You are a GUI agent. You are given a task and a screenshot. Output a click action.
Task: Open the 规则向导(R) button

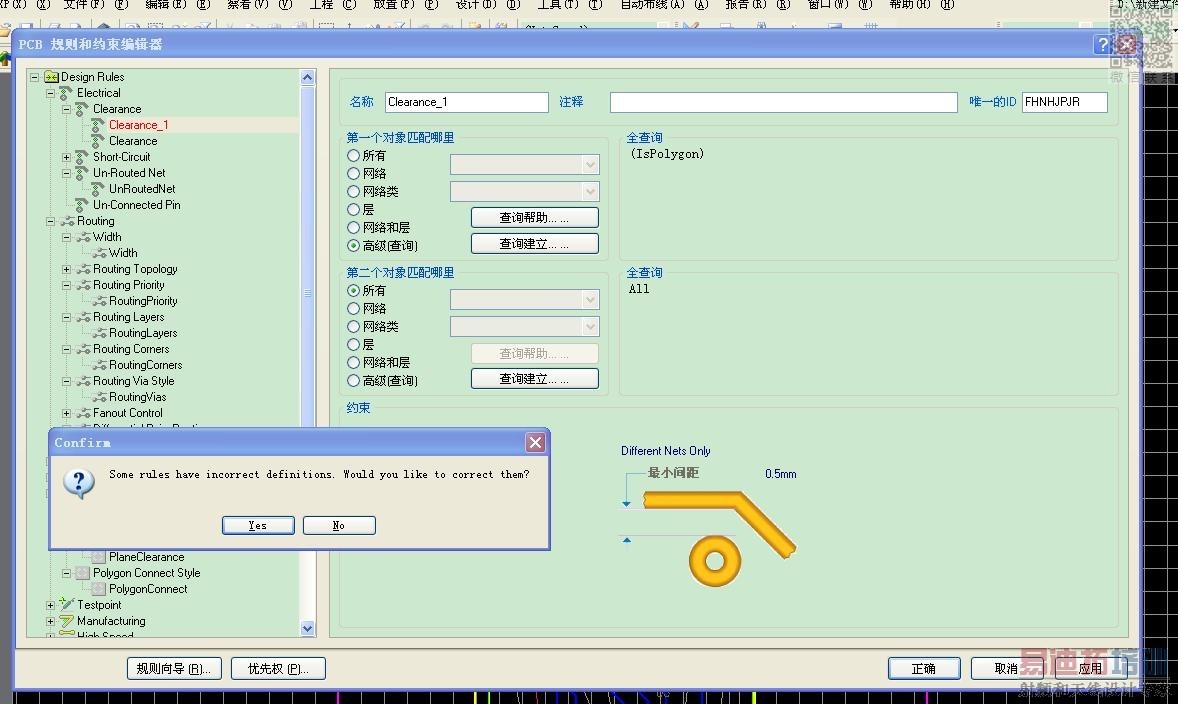pos(174,669)
